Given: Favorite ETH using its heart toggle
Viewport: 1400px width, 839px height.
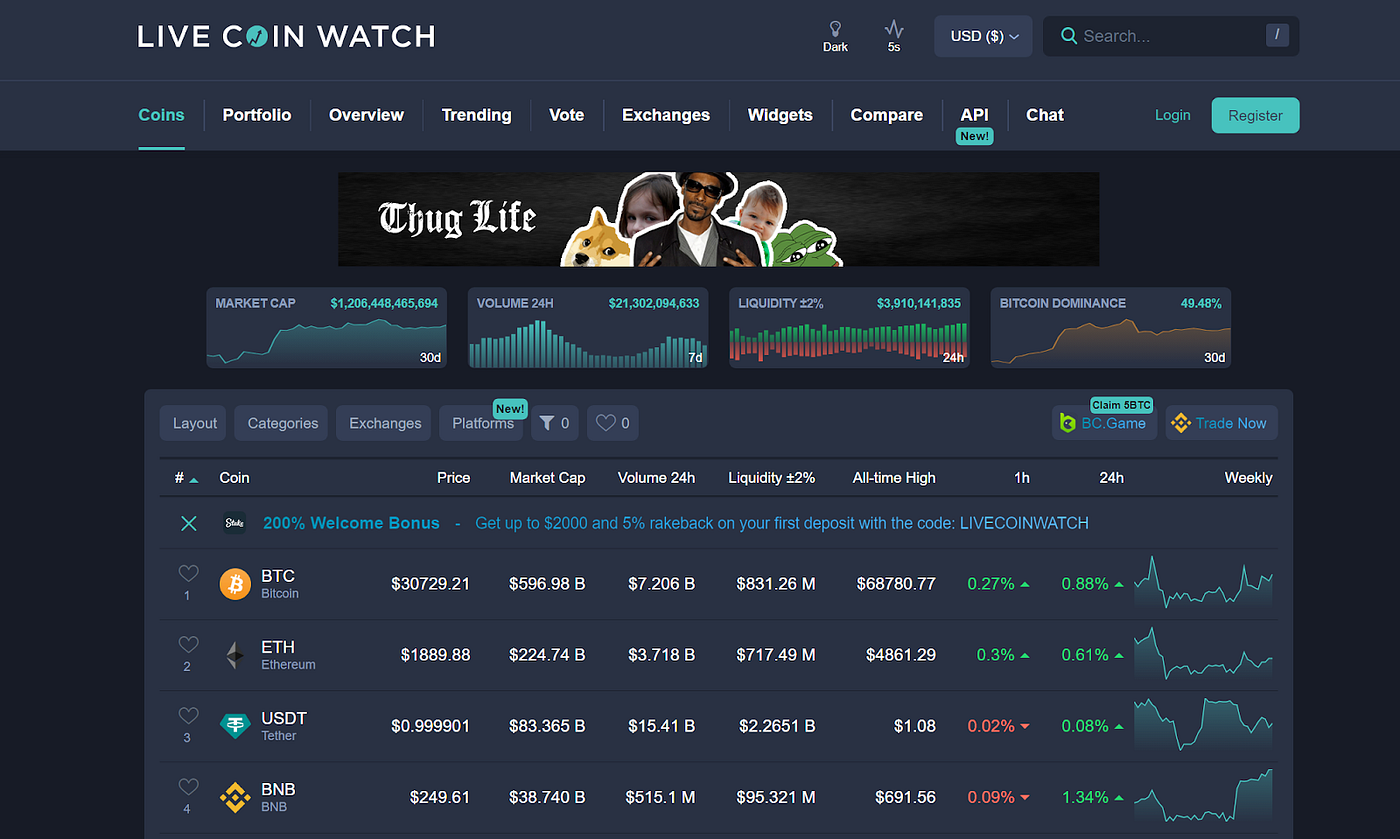Looking at the screenshot, I should click(188, 646).
